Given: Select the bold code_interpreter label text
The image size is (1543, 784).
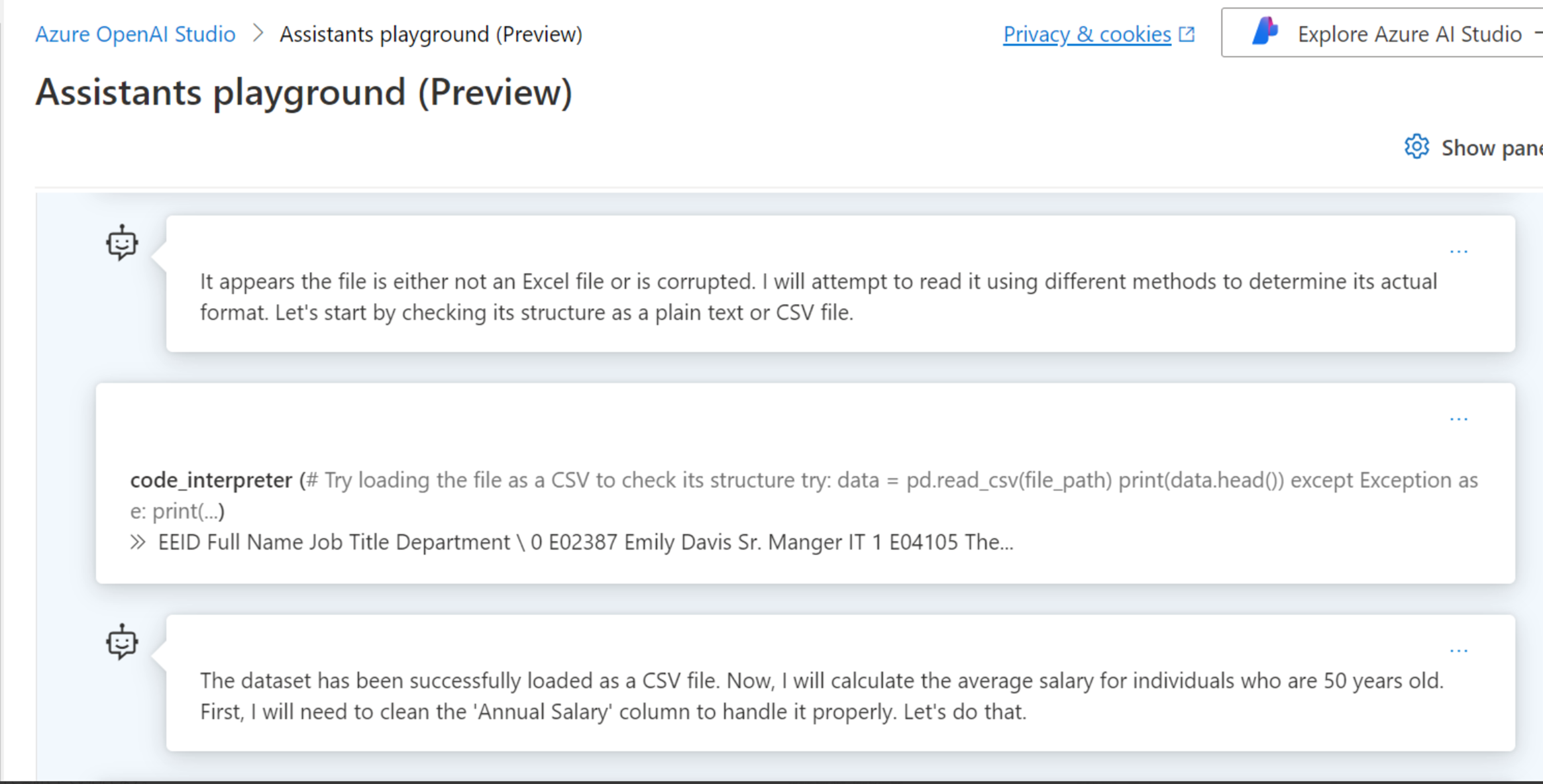Looking at the screenshot, I should 211,479.
